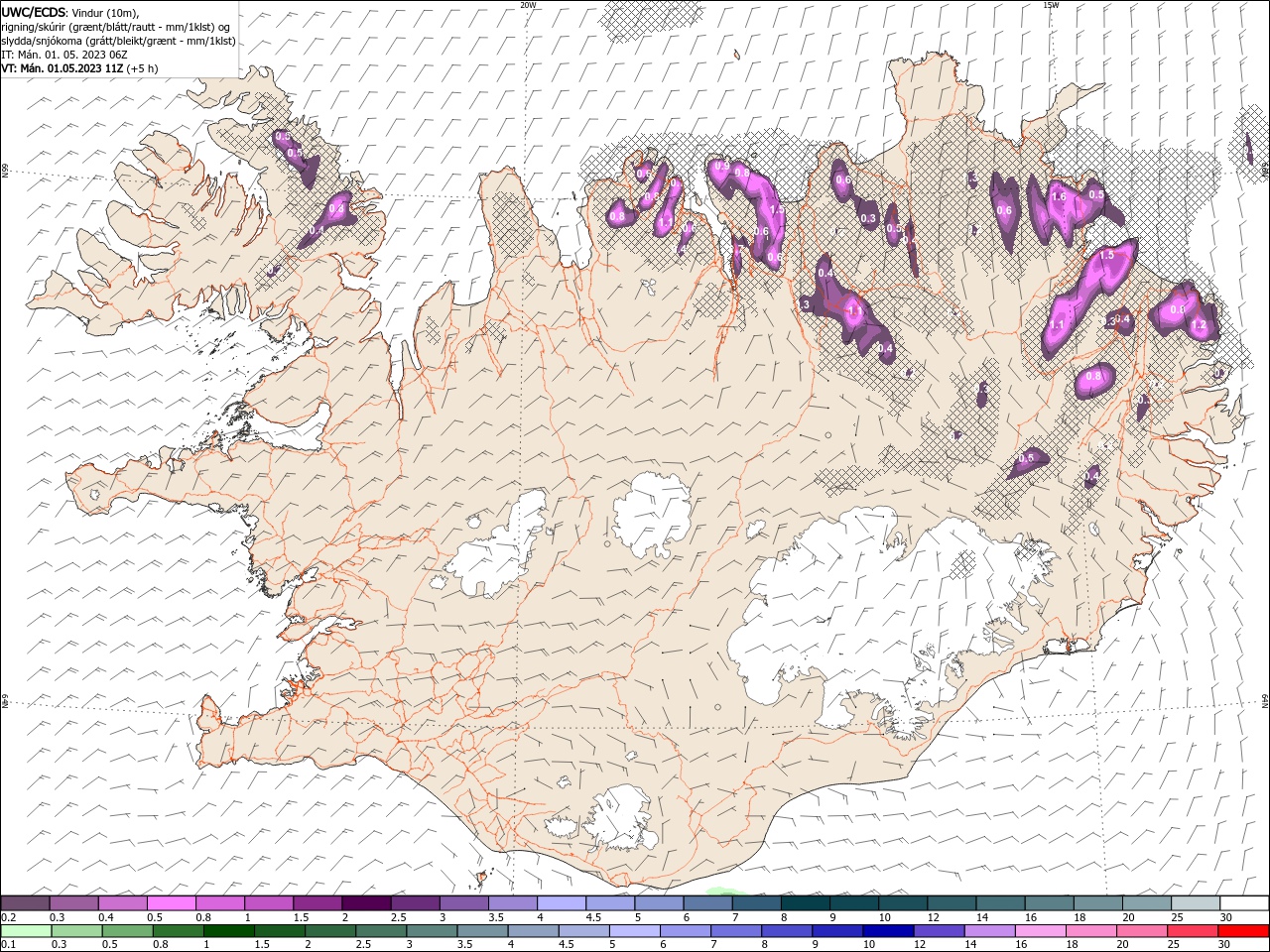Viewport: 1270px width, 952px height.
Task: Click the 'rigning/skúrir' legend description line
Action: [x=118, y=27]
